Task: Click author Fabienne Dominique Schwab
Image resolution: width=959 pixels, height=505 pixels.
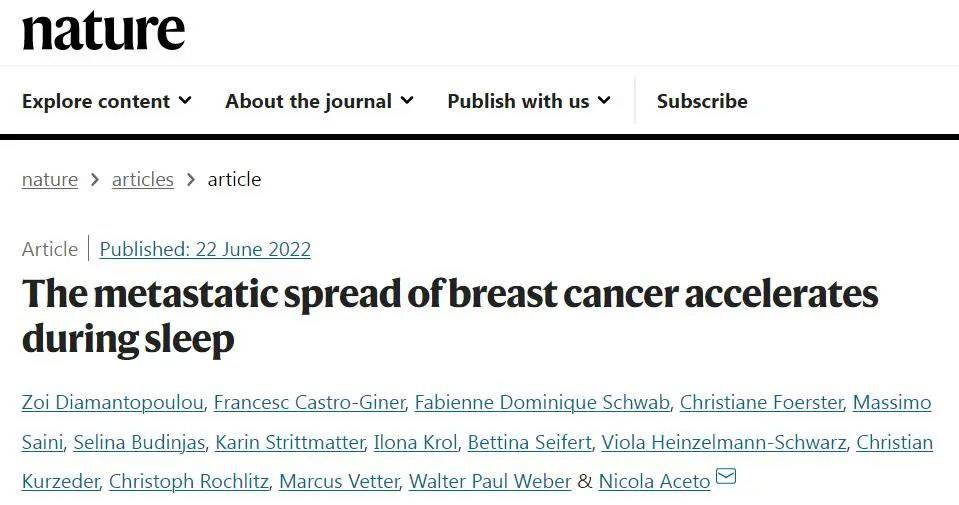Action: 540,403
